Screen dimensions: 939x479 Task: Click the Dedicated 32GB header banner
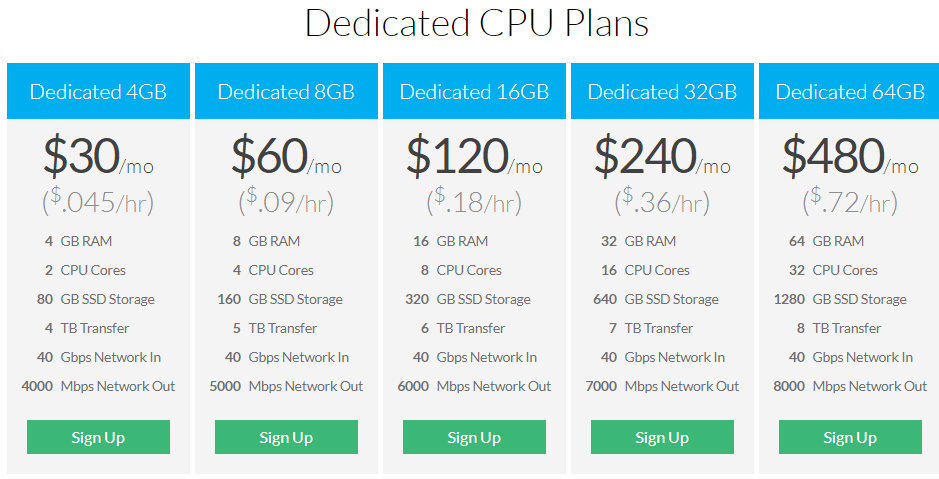pos(662,92)
